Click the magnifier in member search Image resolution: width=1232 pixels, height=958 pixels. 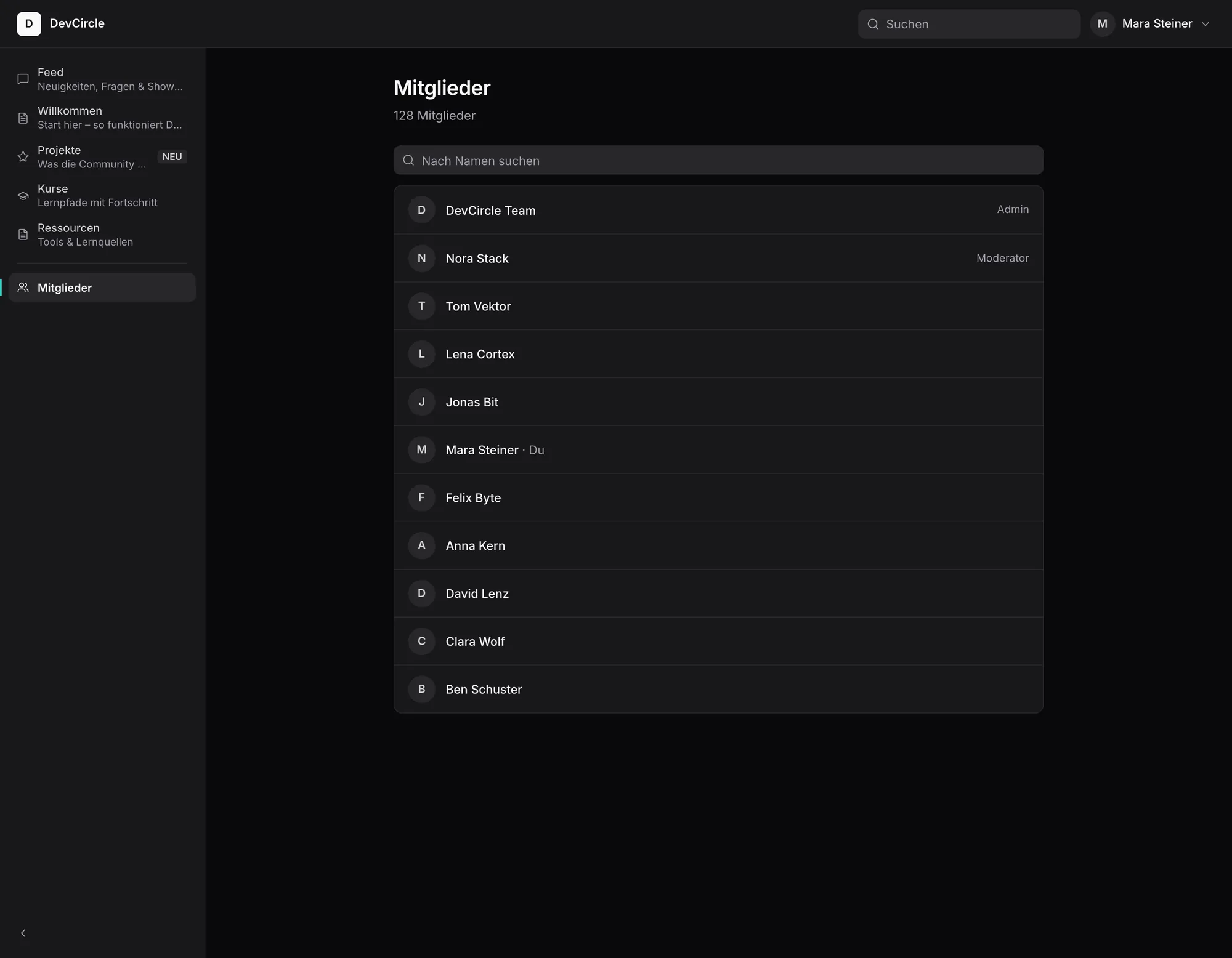pos(408,160)
